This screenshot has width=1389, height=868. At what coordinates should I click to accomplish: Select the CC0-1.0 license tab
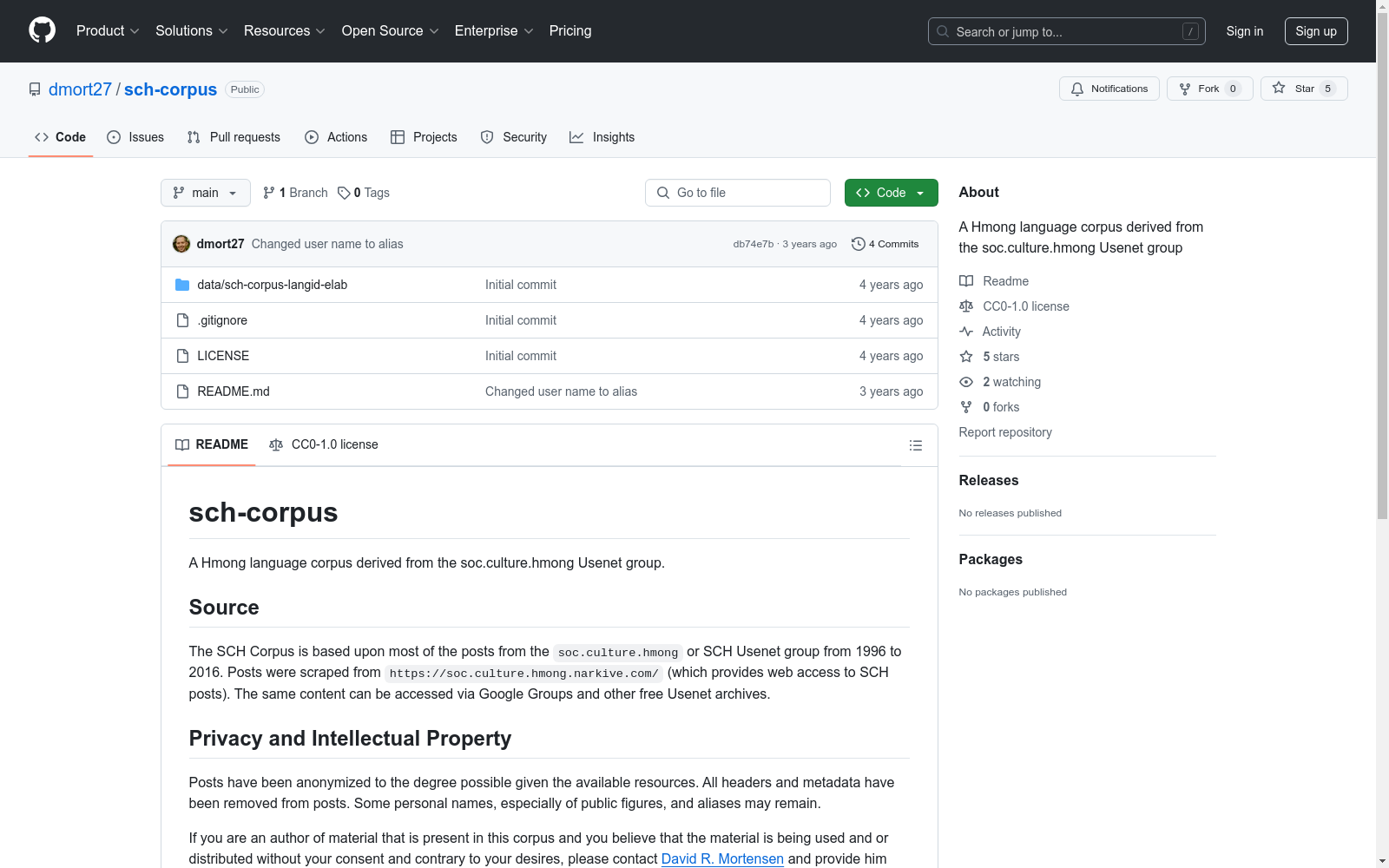pyautogui.click(x=324, y=444)
